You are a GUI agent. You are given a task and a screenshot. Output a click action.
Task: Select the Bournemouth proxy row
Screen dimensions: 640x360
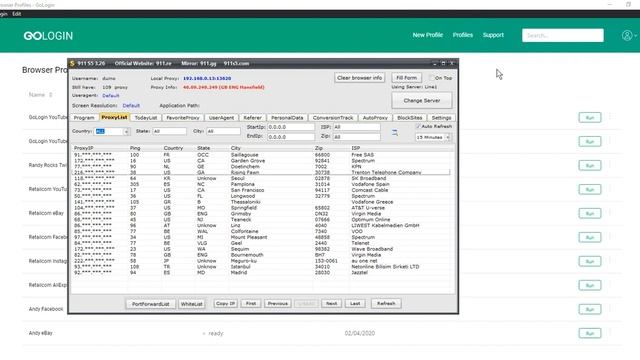coord(261,255)
